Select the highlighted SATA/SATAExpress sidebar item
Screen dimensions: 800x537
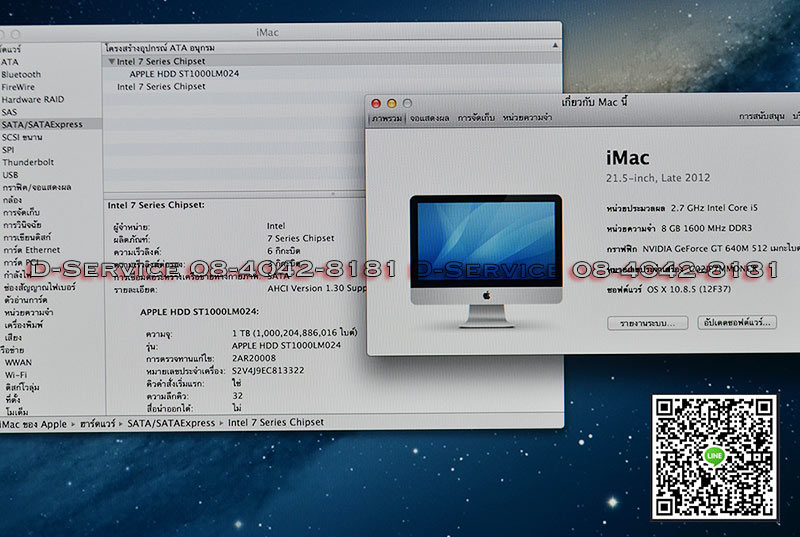pos(42,124)
